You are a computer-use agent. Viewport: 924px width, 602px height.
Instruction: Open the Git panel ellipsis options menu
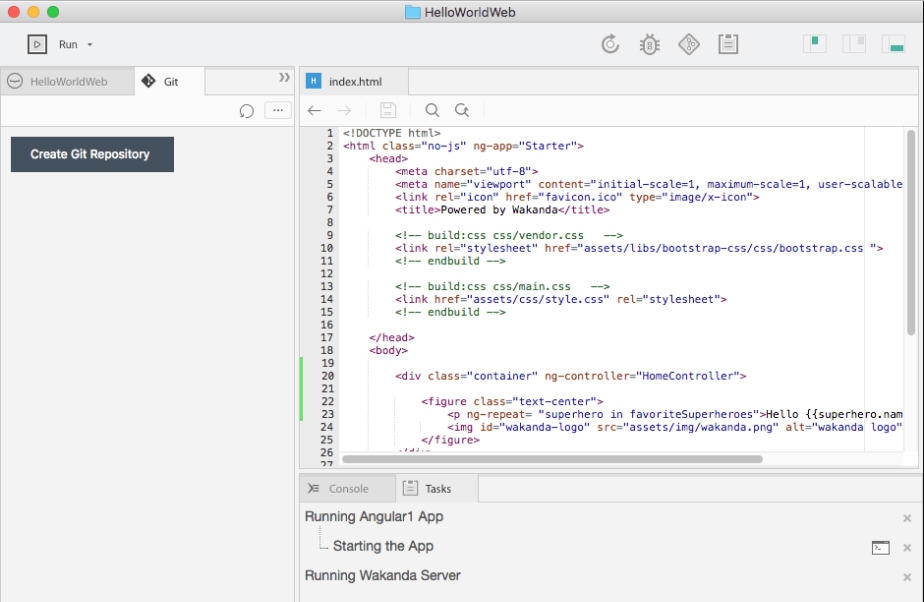[277, 110]
